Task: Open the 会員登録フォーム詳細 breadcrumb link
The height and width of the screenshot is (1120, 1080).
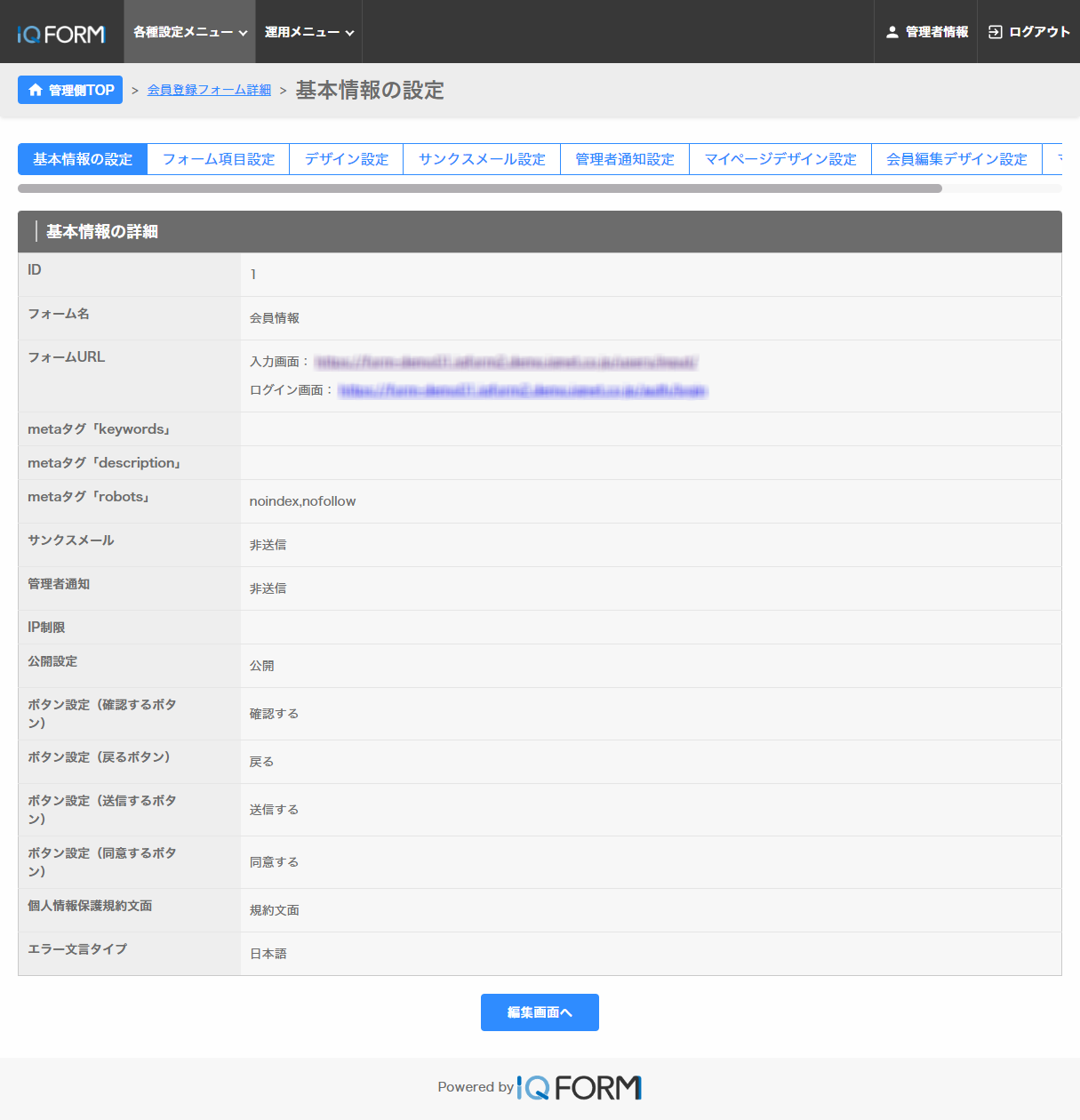Action: coord(208,90)
